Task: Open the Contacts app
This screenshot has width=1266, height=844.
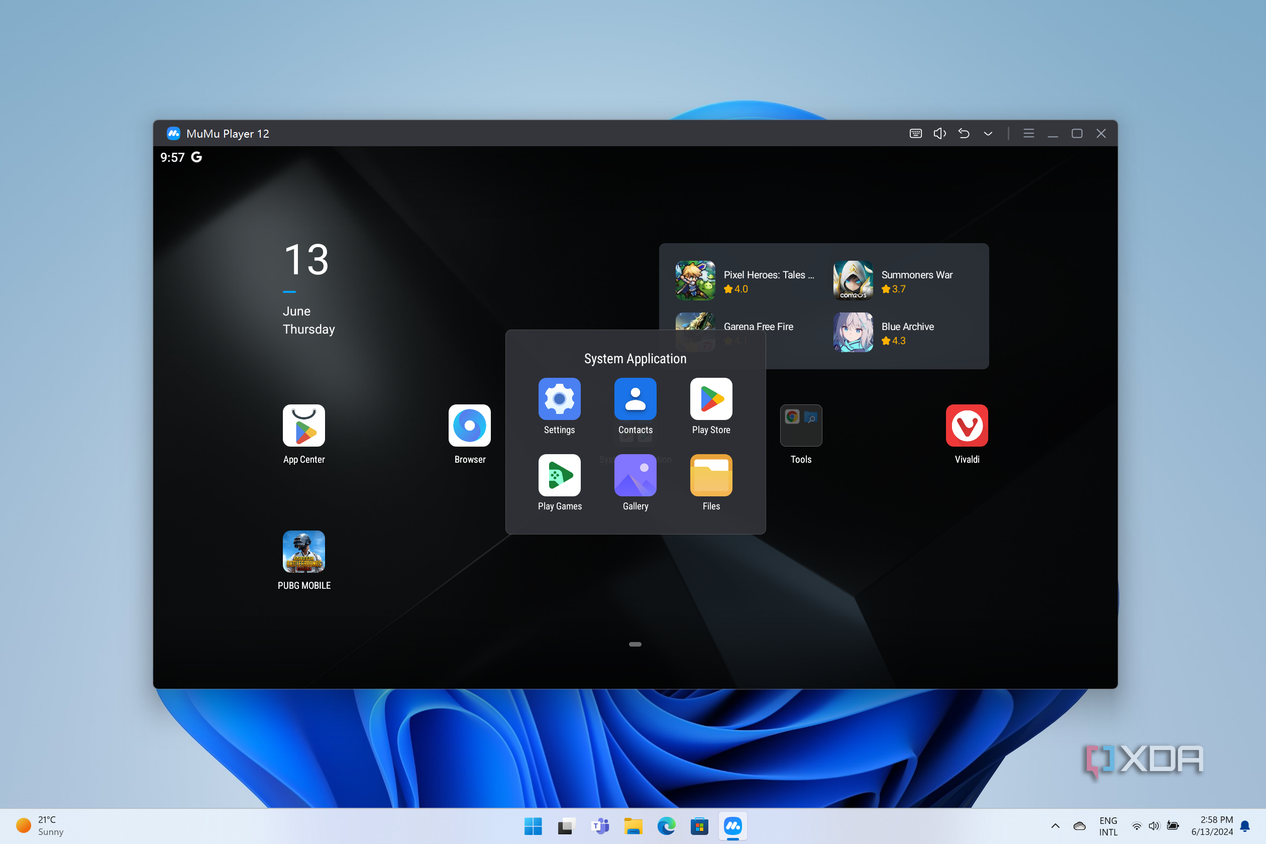Action: pyautogui.click(x=635, y=399)
